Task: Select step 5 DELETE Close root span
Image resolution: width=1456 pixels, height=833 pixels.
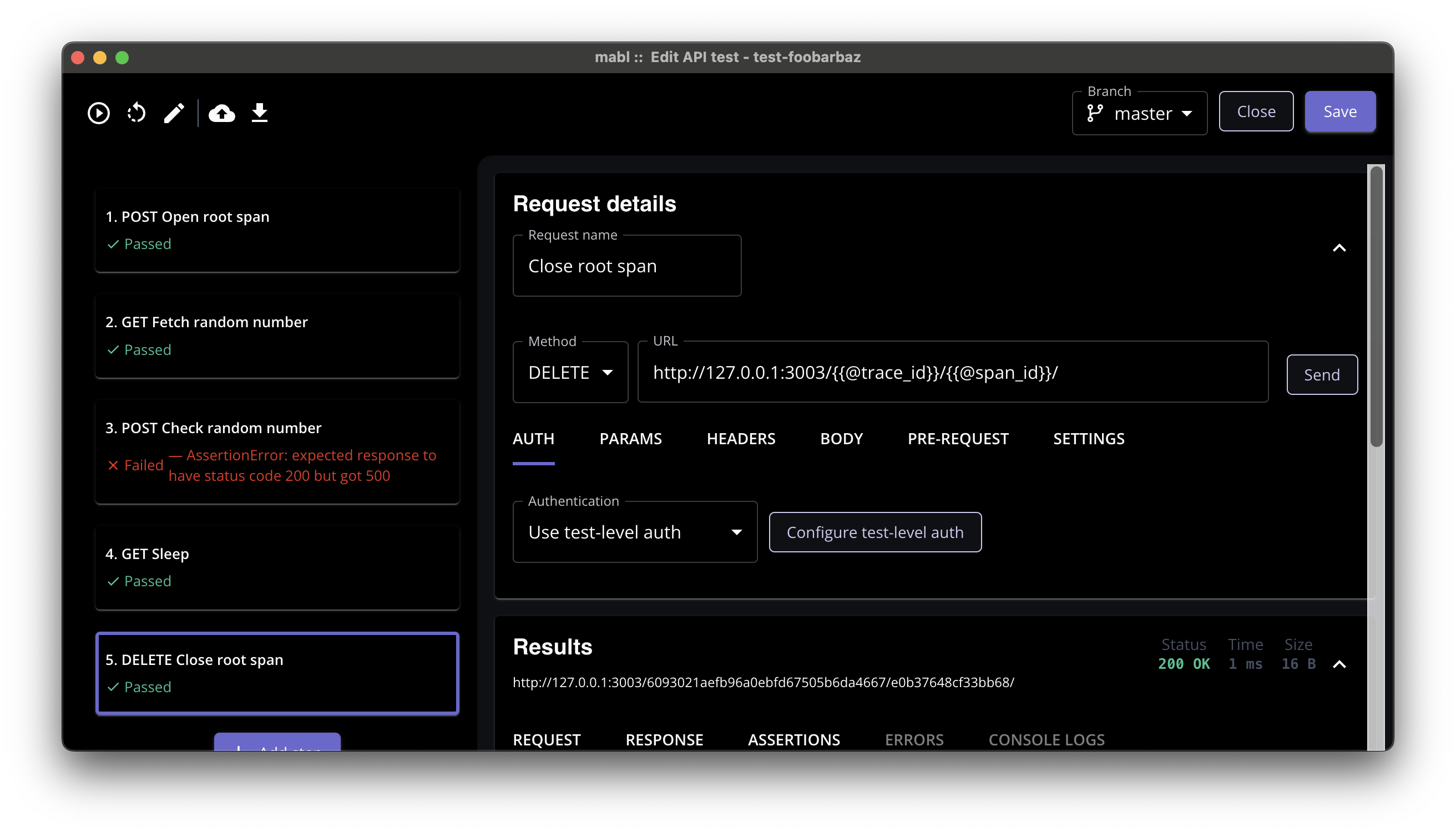Action: coord(277,673)
